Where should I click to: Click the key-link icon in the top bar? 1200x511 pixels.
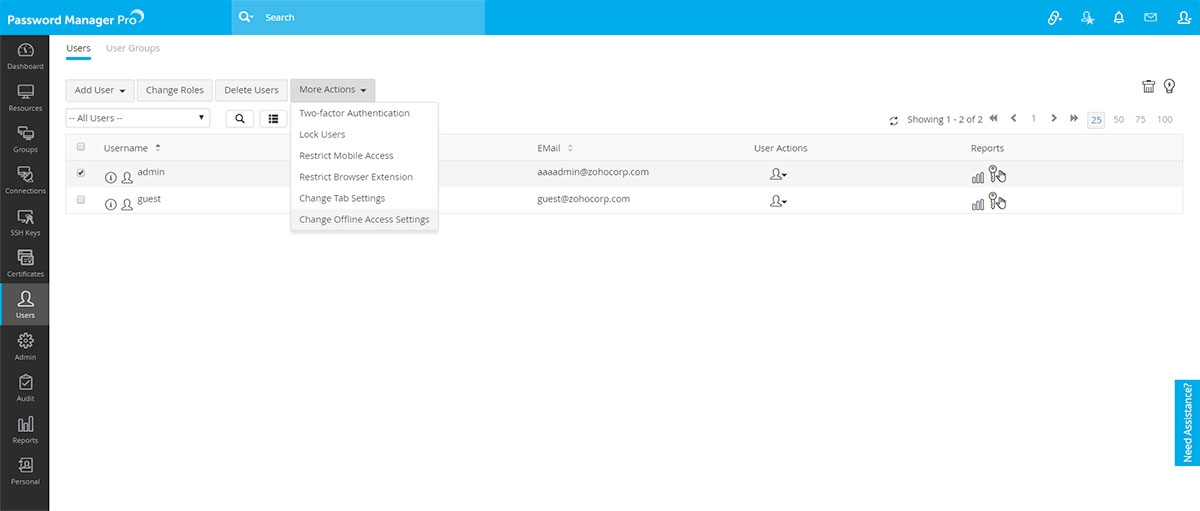pyautogui.click(x=1054, y=17)
